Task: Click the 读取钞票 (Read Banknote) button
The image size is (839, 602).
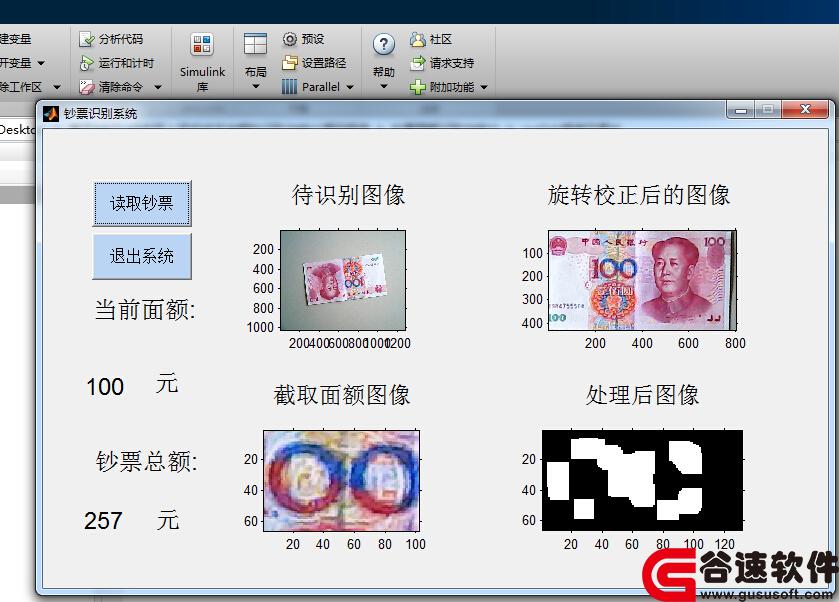Action: tap(142, 203)
